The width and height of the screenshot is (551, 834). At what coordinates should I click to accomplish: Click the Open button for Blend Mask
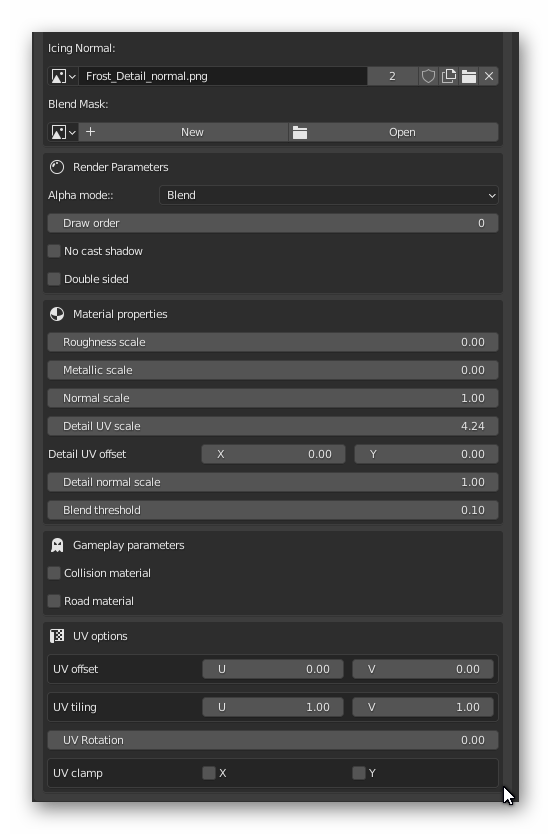394,132
